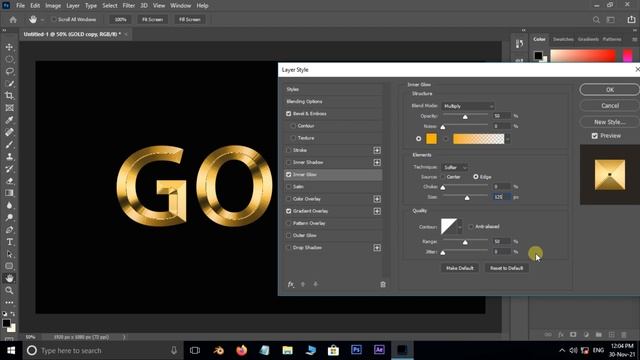
Task: Enable the Inner Shadow checkbox
Action: click(x=289, y=162)
